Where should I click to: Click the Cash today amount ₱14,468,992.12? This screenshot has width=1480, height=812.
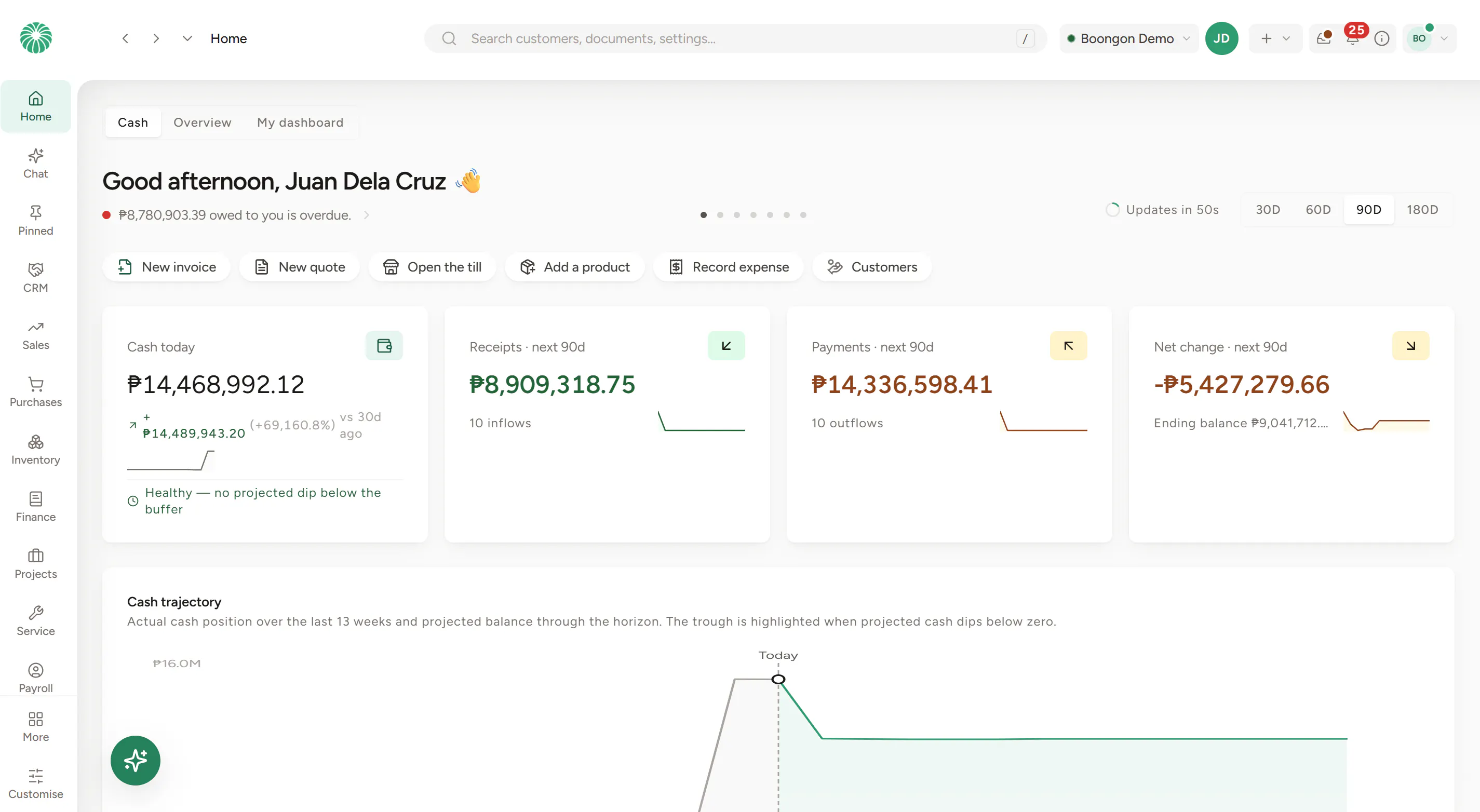click(x=216, y=384)
